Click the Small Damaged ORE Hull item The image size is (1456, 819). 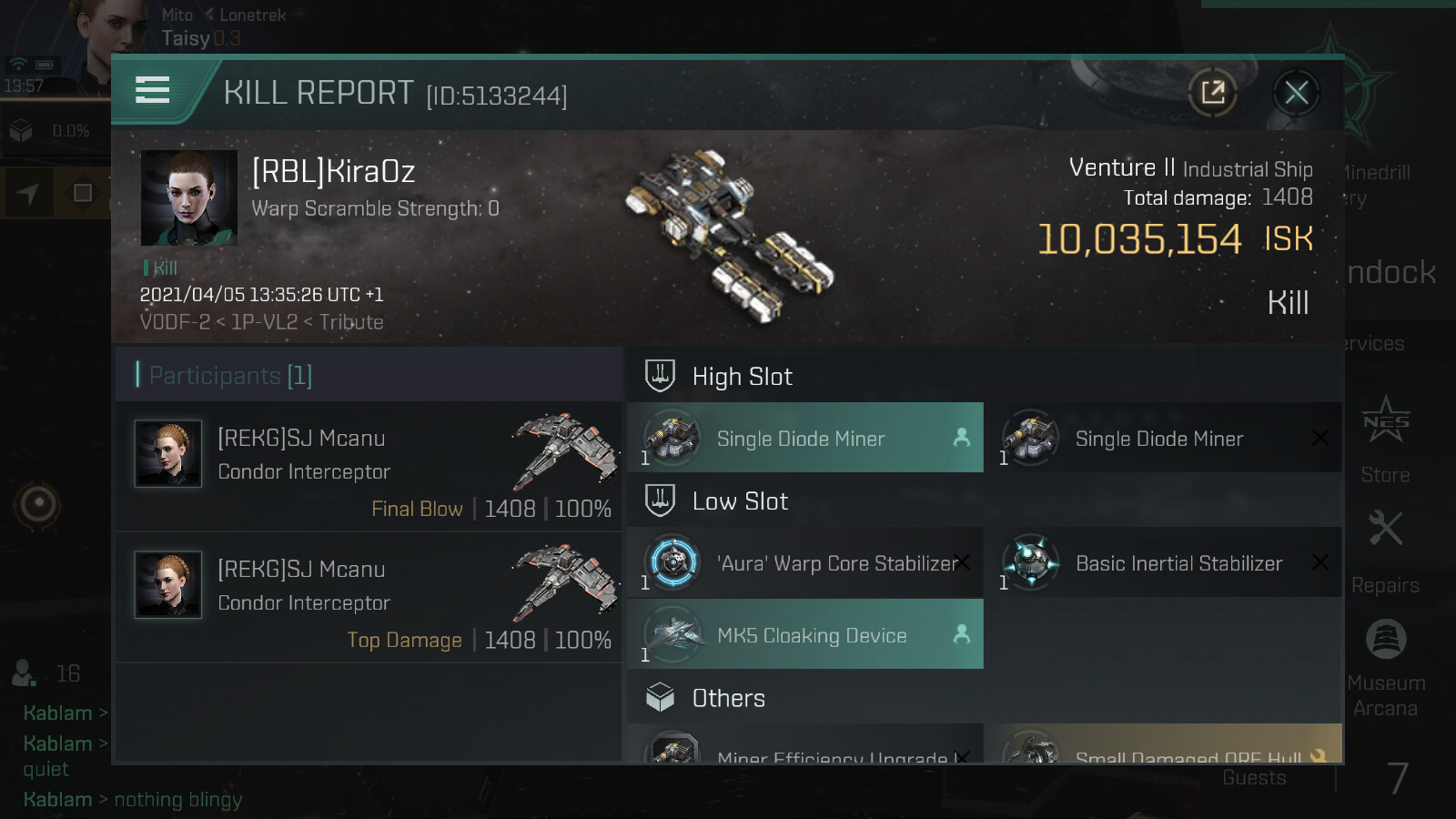tap(1164, 743)
